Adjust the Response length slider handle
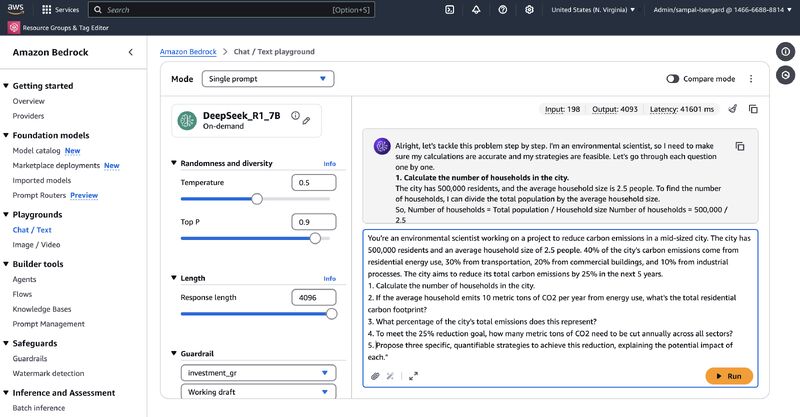This screenshot has height=417, width=800. (332, 314)
